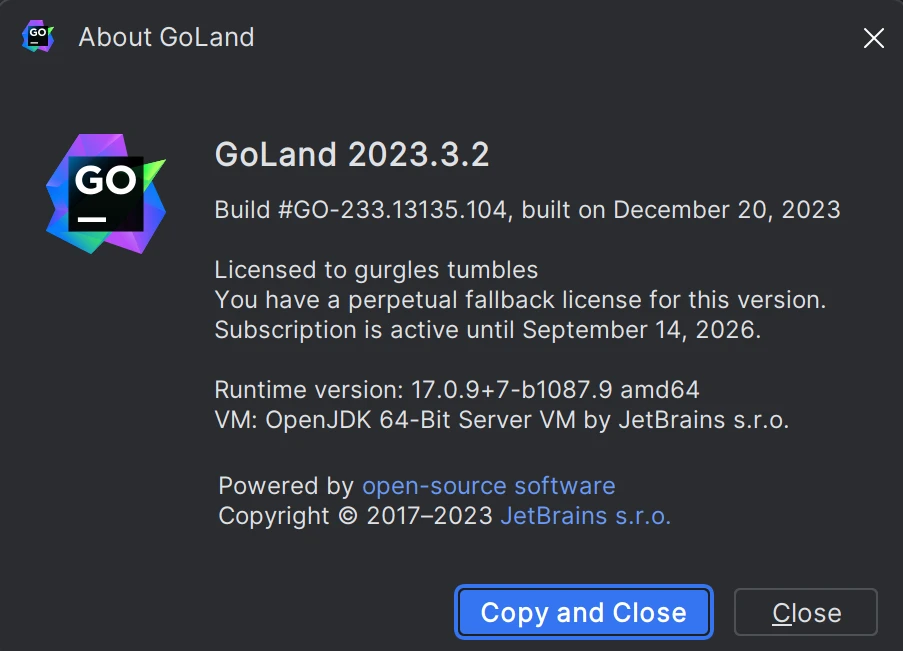Open the JetBrains s.r.o. copyright link

pos(586,516)
